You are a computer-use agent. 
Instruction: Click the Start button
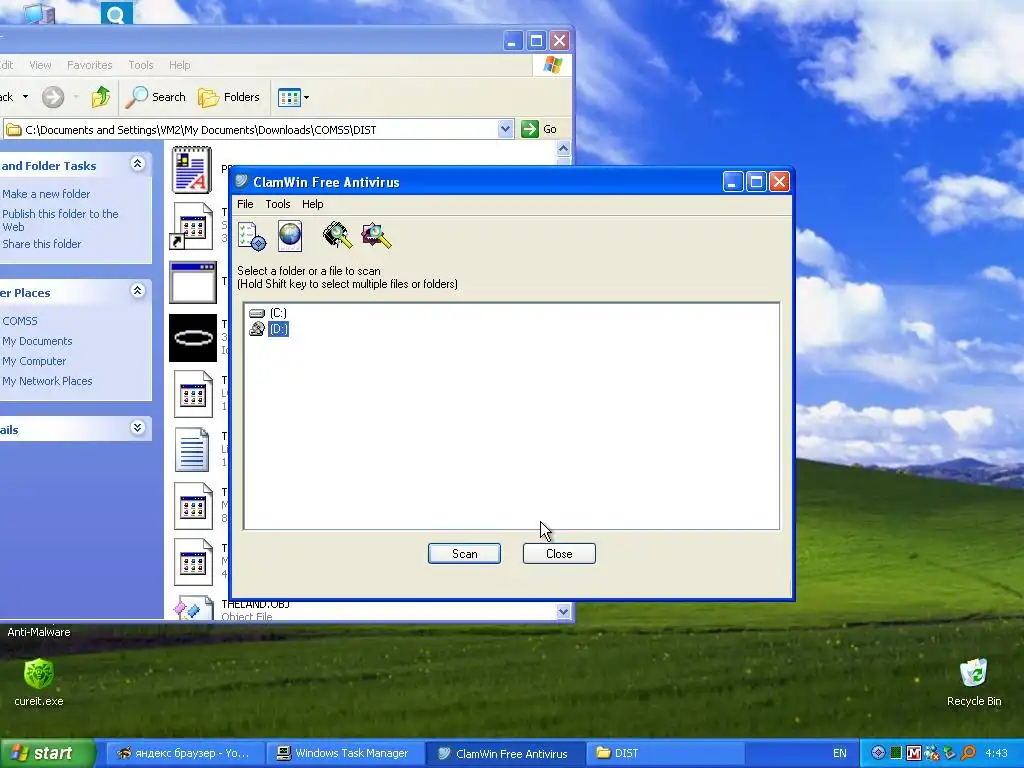[x=48, y=753]
